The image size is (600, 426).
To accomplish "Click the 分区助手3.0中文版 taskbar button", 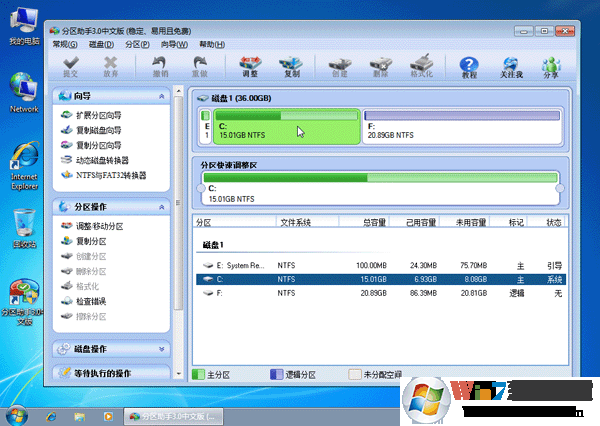I will (174, 416).
